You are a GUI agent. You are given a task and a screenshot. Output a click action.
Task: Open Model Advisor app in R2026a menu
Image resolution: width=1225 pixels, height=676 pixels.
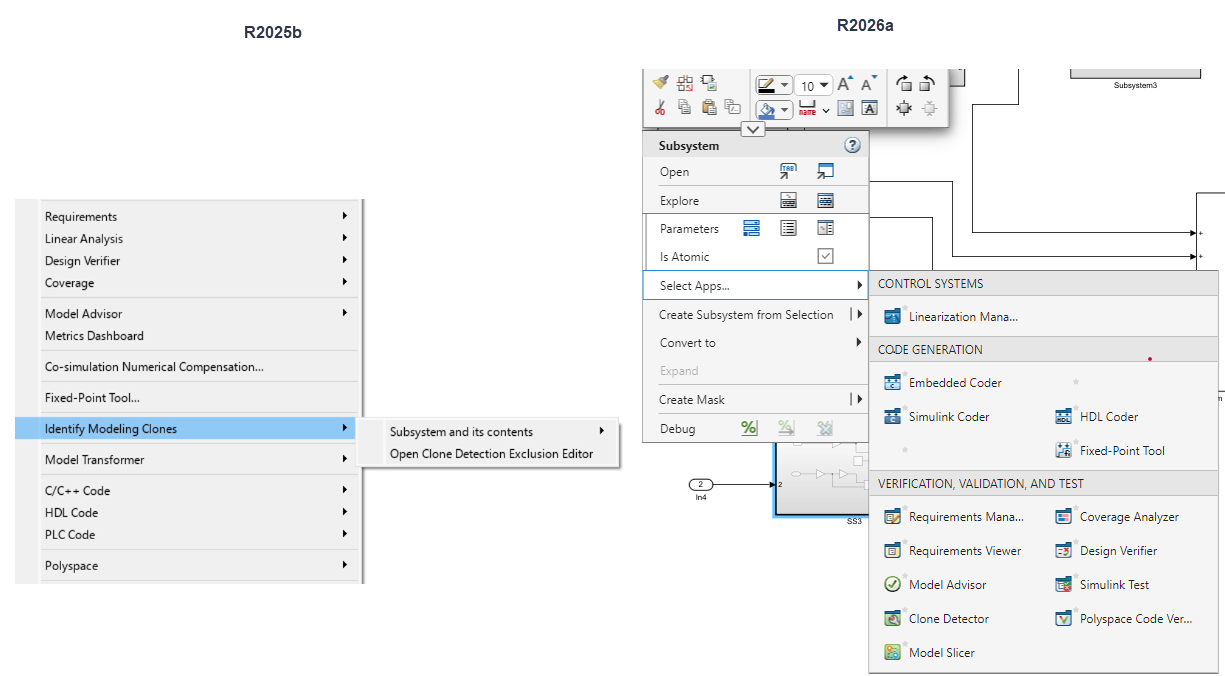935,585
